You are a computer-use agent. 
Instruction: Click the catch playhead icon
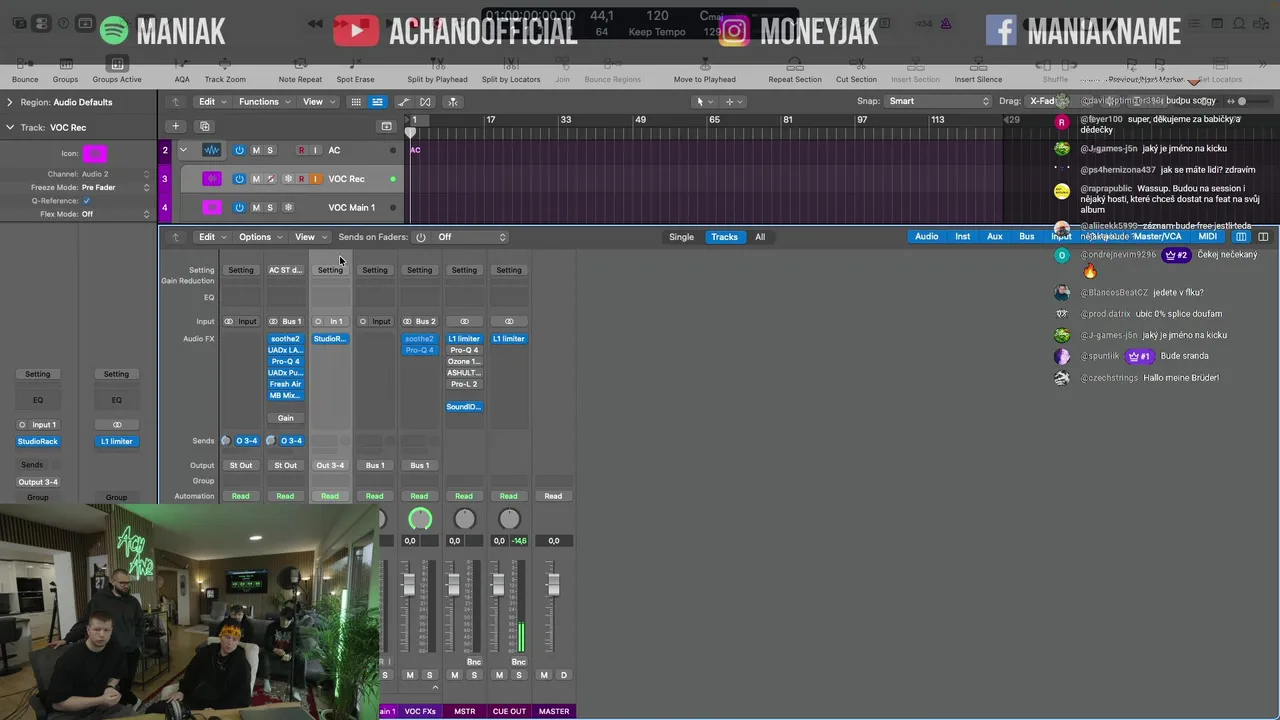point(452,101)
